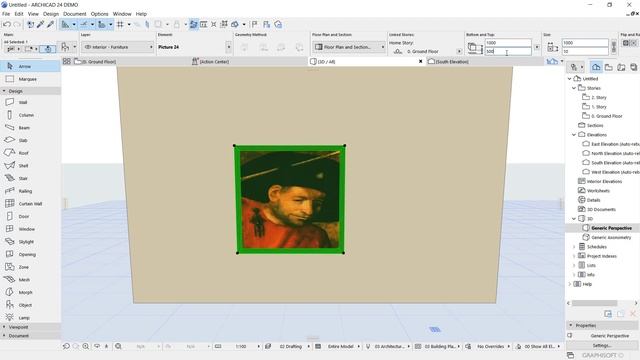Screen dimensions: 640x360
Task: Select Worksheets in Navigator tree
Action: pos(598,191)
